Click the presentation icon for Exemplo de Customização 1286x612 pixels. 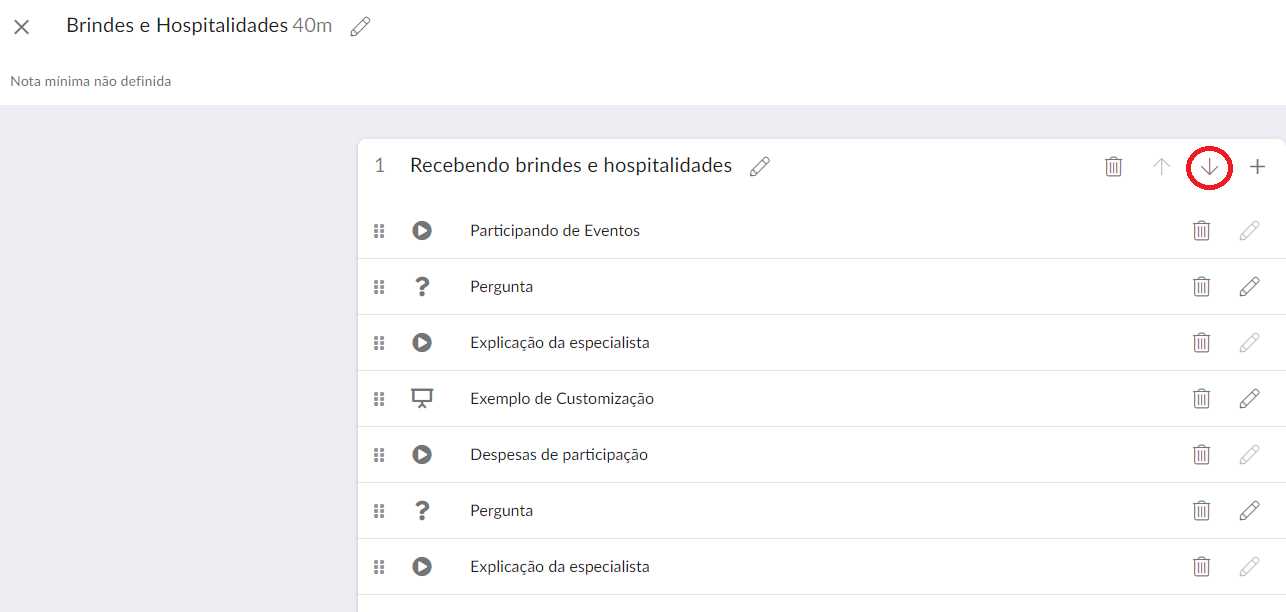click(422, 399)
